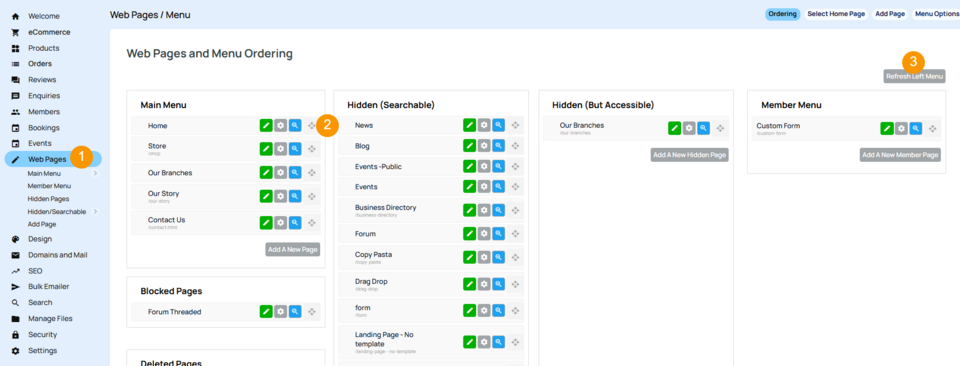Open settings for Landing Page - No template
Viewport: 960px width, 366px height.
coord(484,342)
